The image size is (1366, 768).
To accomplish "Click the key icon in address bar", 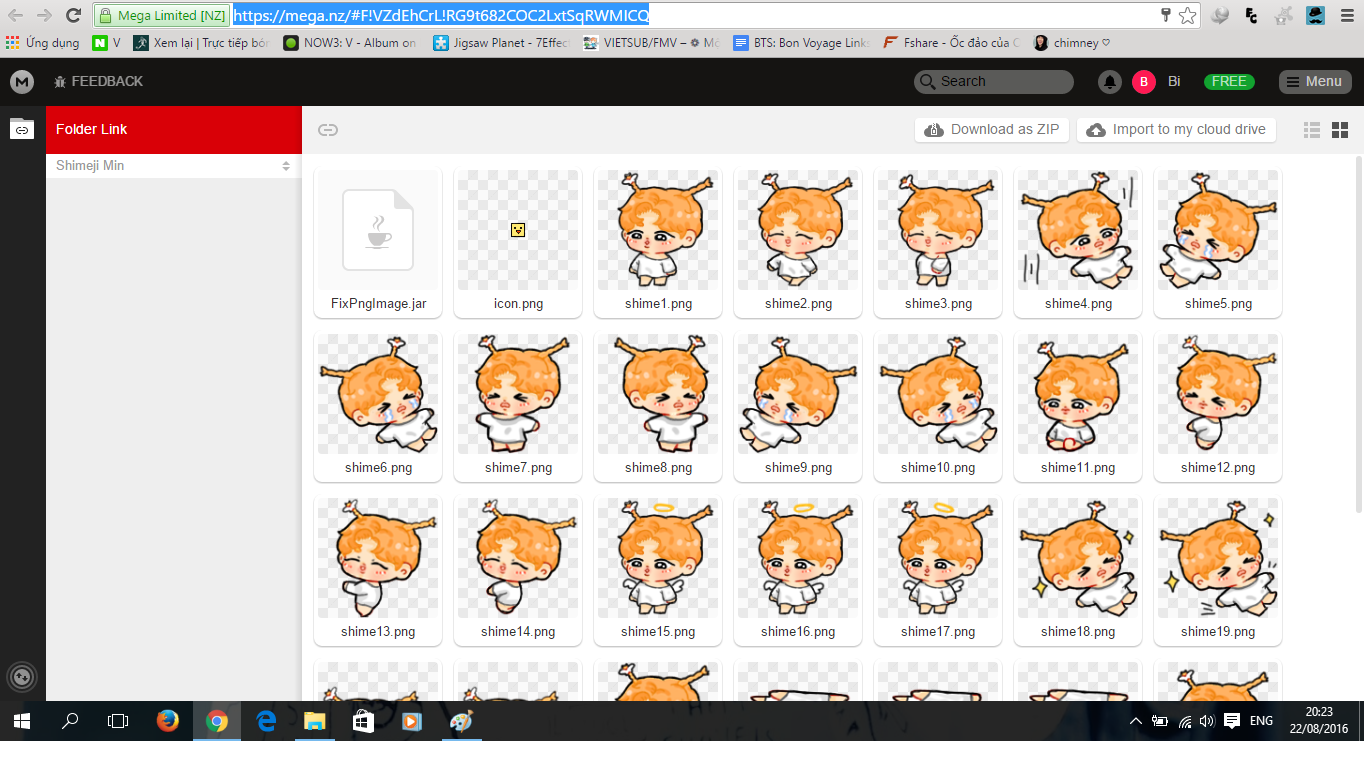I will tap(1165, 15).
